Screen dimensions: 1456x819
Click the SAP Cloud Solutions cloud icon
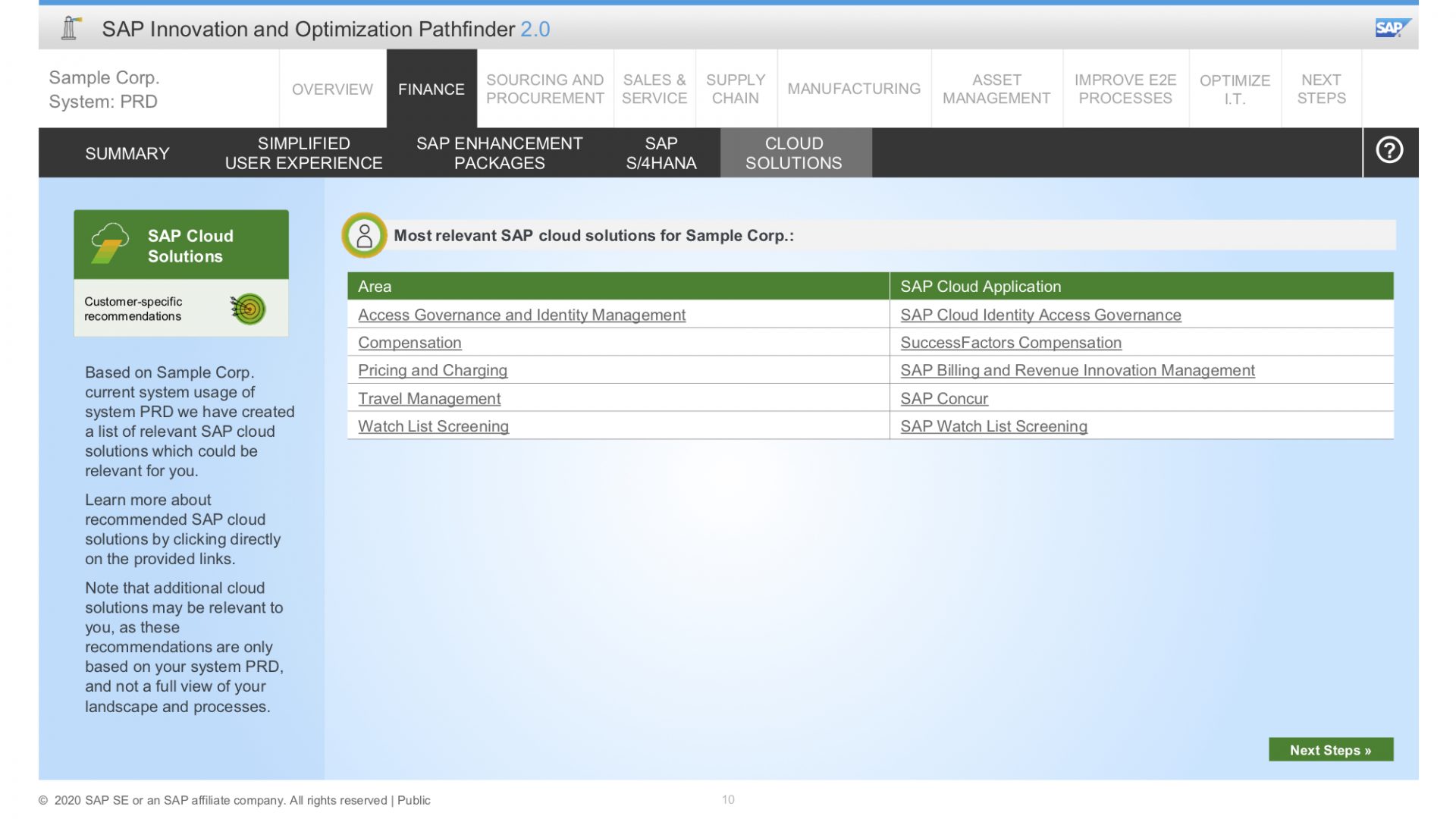point(111,243)
